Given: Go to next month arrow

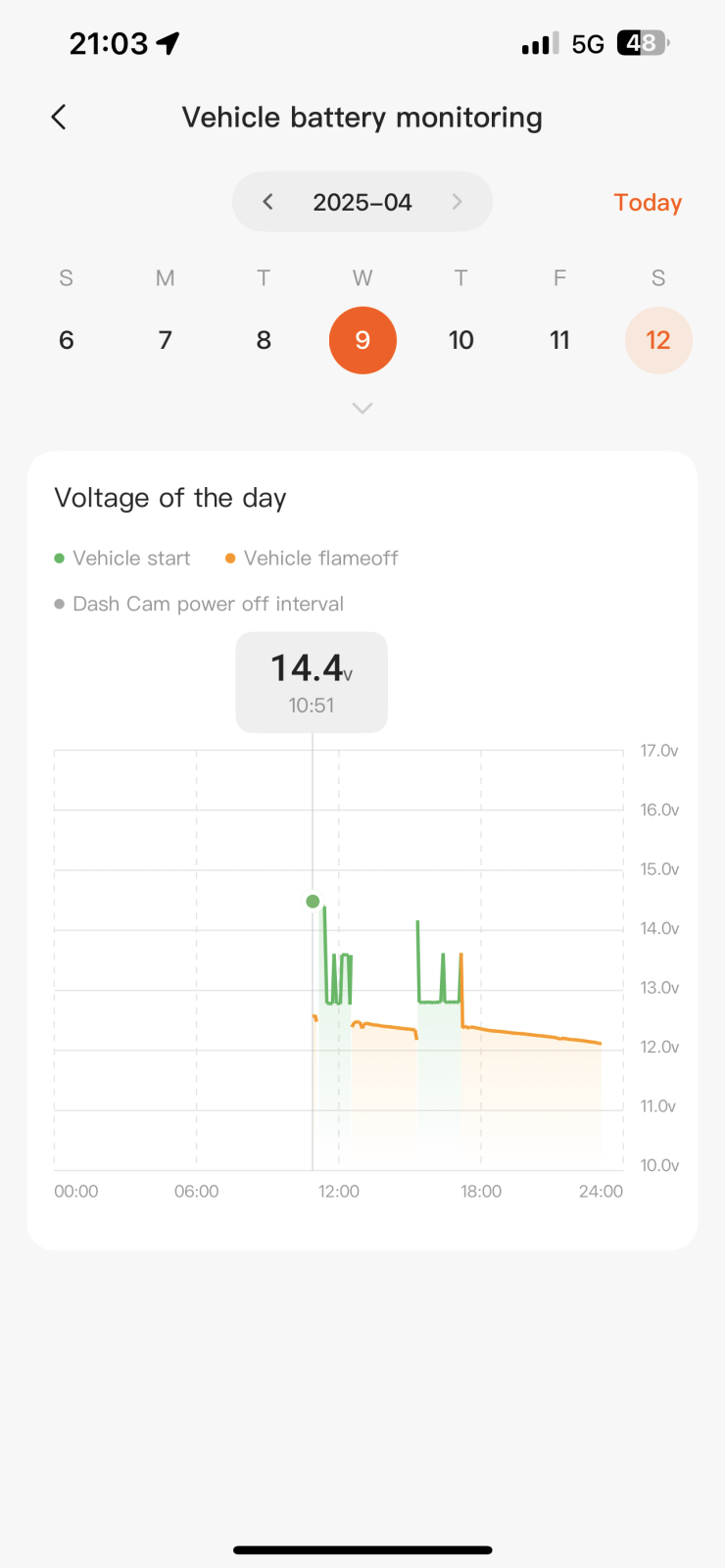Looking at the screenshot, I should pyautogui.click(x=457, y=202).
